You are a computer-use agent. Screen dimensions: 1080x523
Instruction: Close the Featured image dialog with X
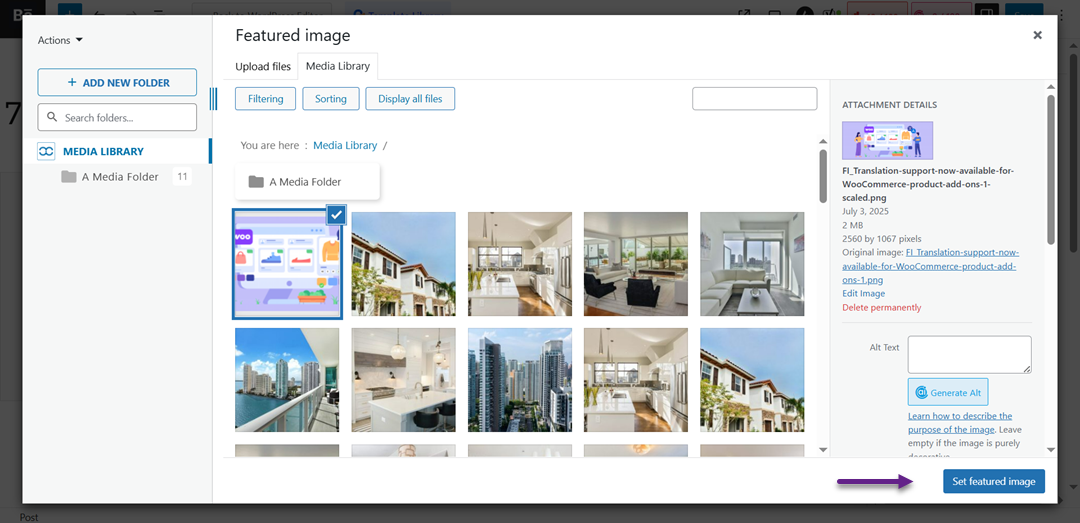pyautogui.click(x=1037, y=35)
